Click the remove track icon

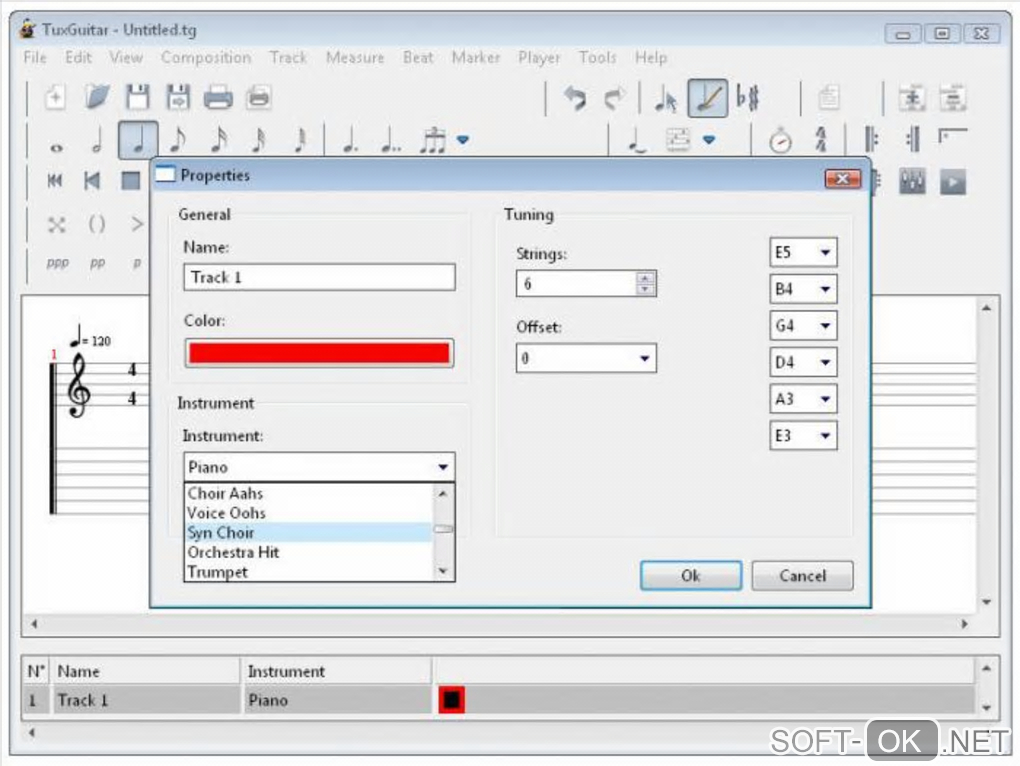click(x=953, y=99)
